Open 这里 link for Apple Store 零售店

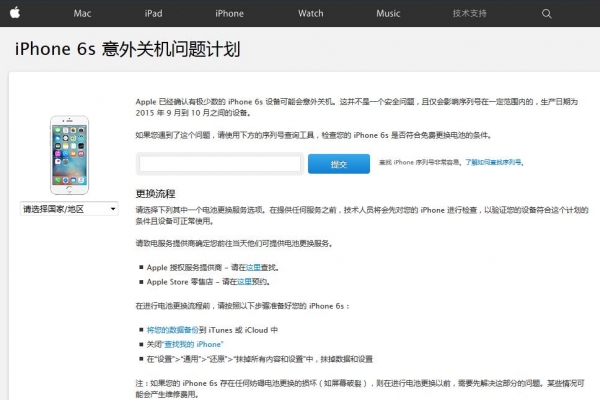[245, 282]
